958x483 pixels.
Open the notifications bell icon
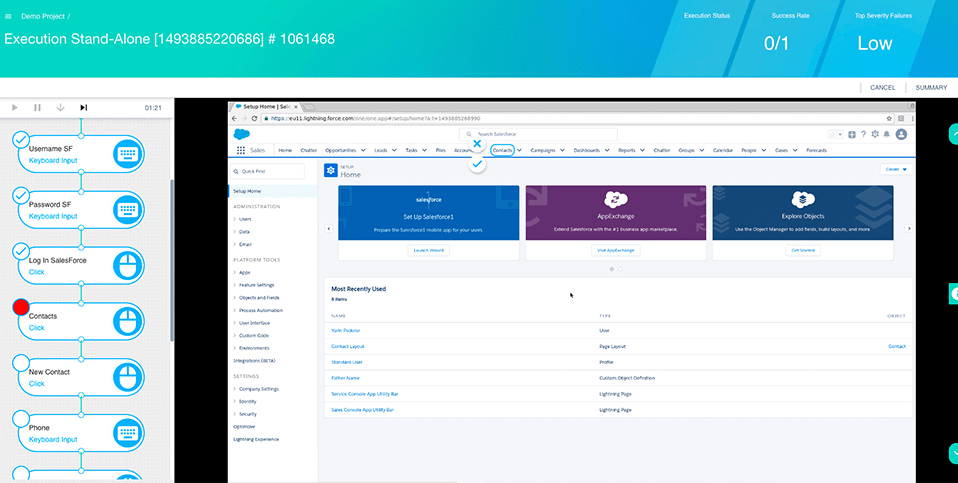pyautogui.click(x=887, y=134)
